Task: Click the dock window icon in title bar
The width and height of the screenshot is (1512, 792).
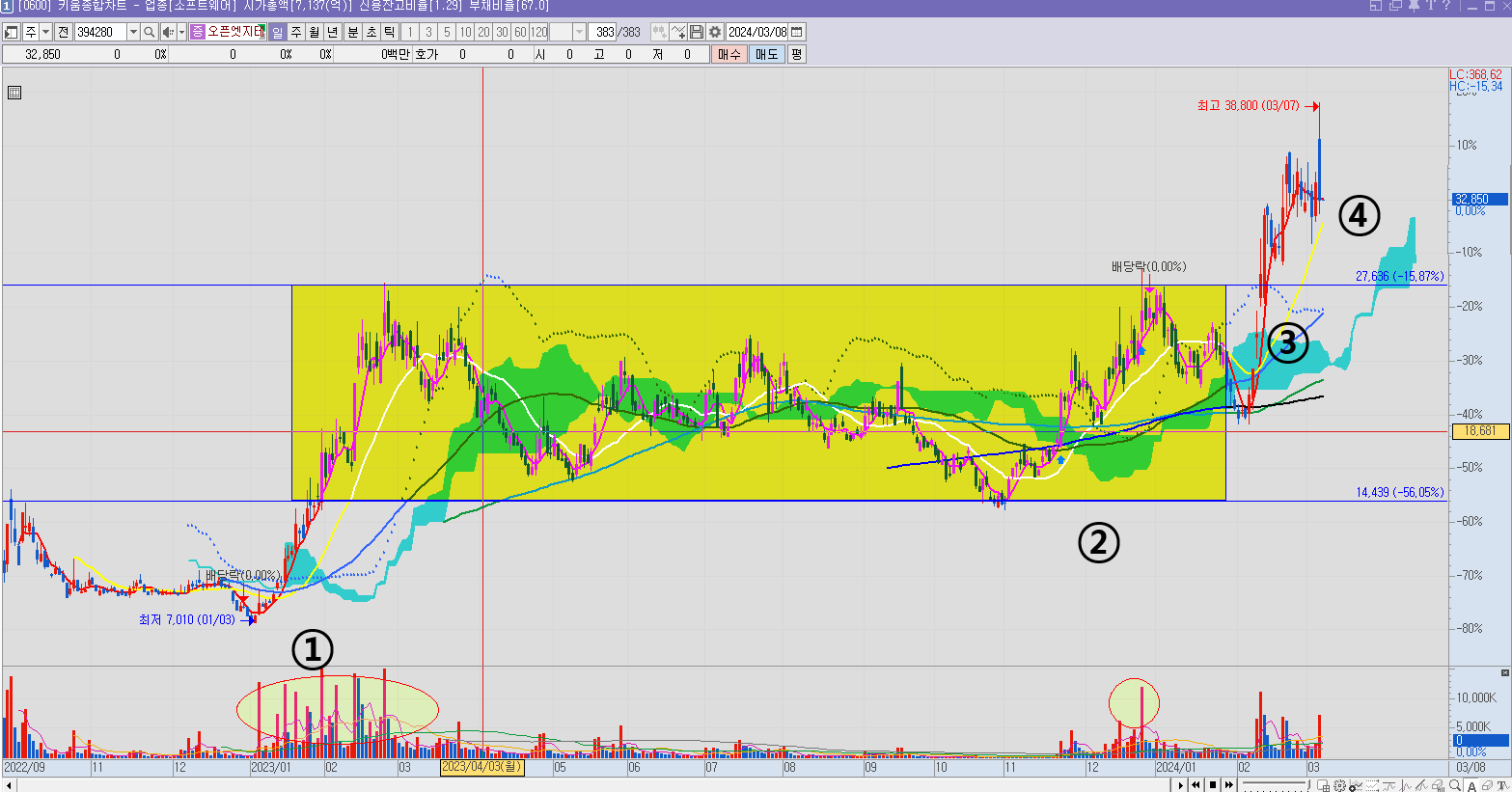Action: point(1376,6)
